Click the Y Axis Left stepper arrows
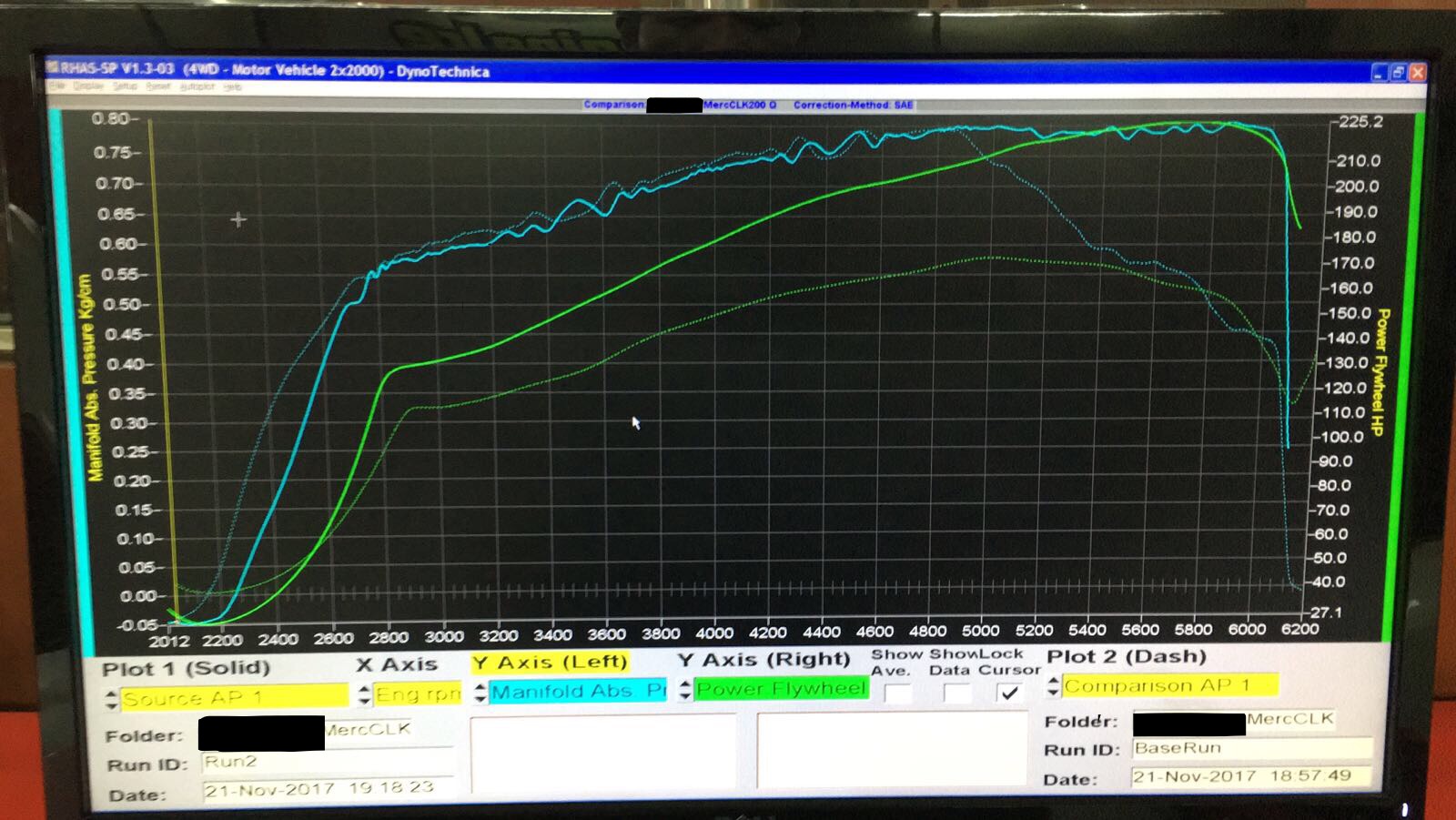The height and width of the screenshot is (820, 1456). coord(480,693)
